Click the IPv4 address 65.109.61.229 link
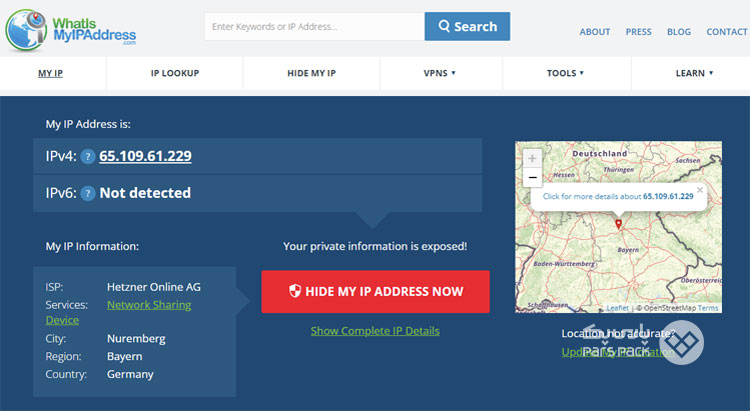Image resolution: width=750 pixels, height=411 pixels. 145,156
